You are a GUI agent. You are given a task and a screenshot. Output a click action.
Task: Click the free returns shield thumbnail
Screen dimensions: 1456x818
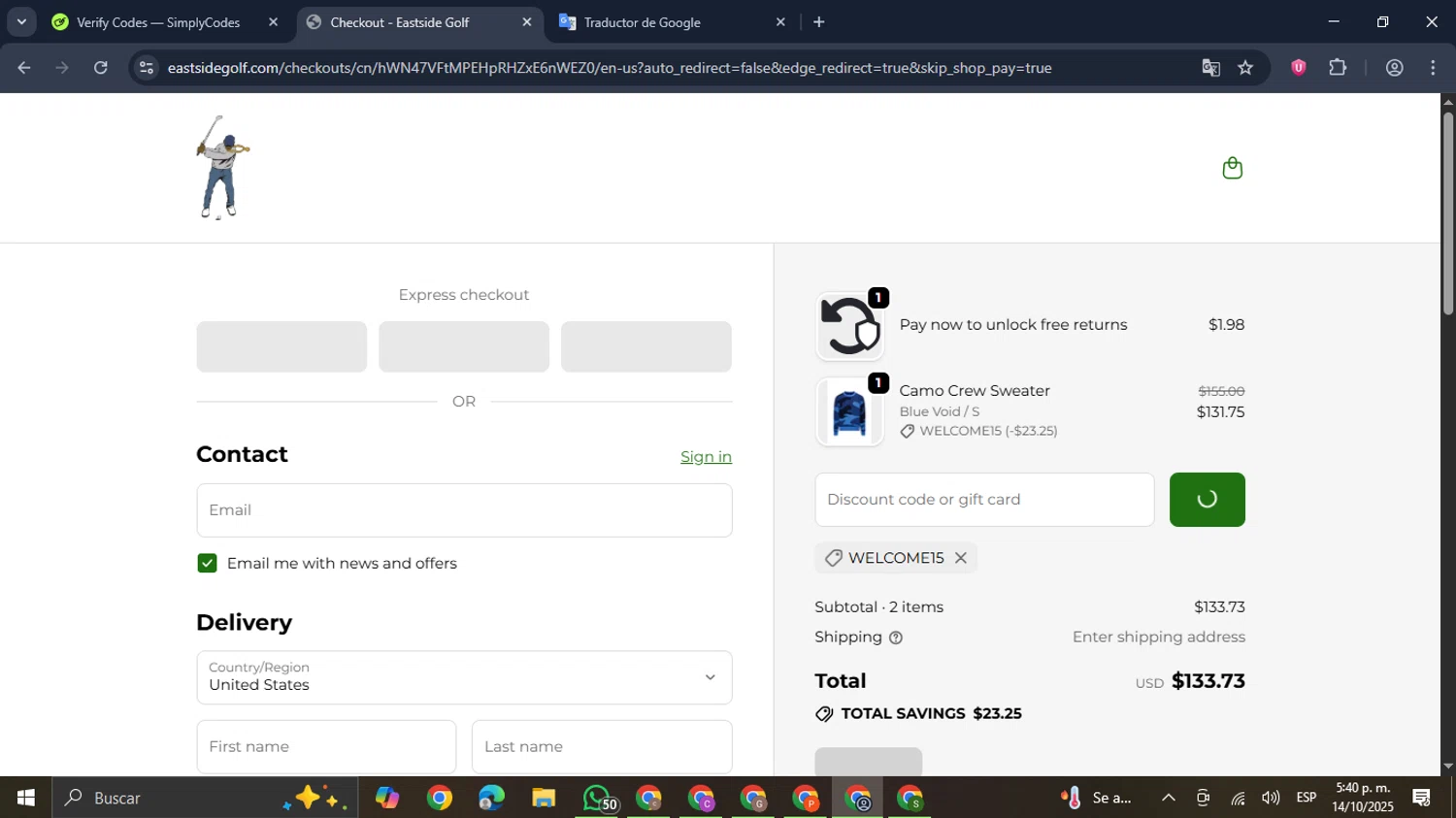tap(849, 326)
